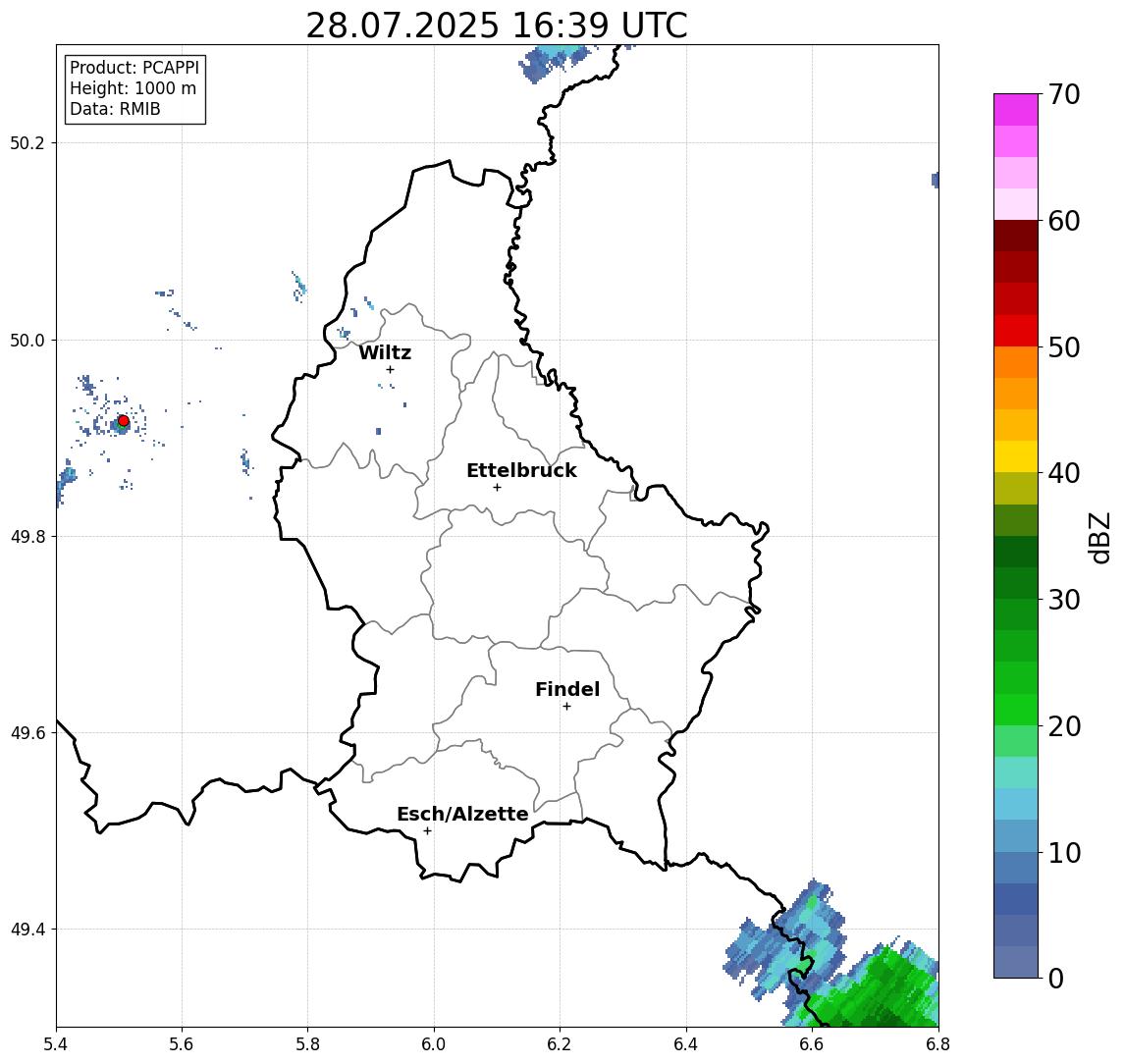The width and height of the screenshot is (1124, 1064).
Task: Click the Findel station cross marker
Action: tap(566, 707)
